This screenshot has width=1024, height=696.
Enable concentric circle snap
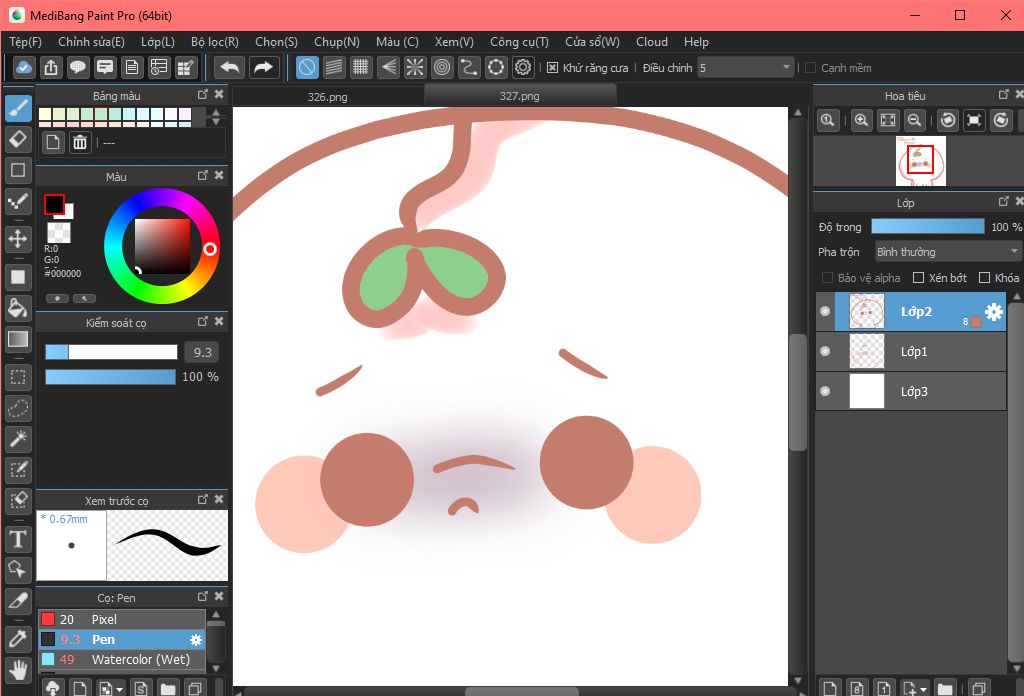tap(442, 67)
